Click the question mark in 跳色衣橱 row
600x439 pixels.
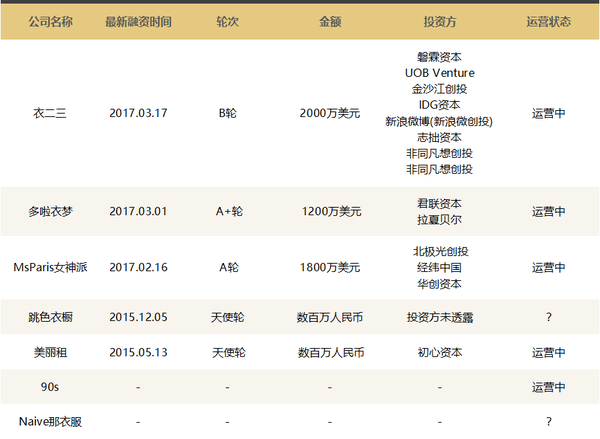[x=549, y=317]
